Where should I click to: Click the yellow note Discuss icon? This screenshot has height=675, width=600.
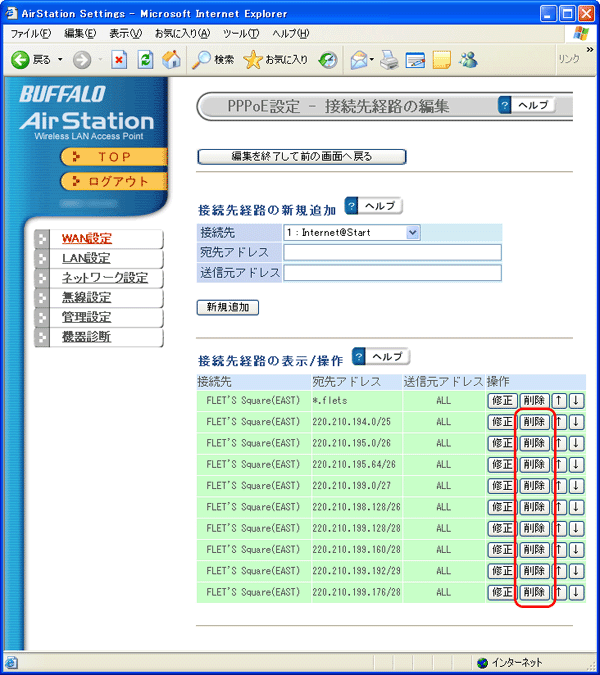(x=441, y=60)
